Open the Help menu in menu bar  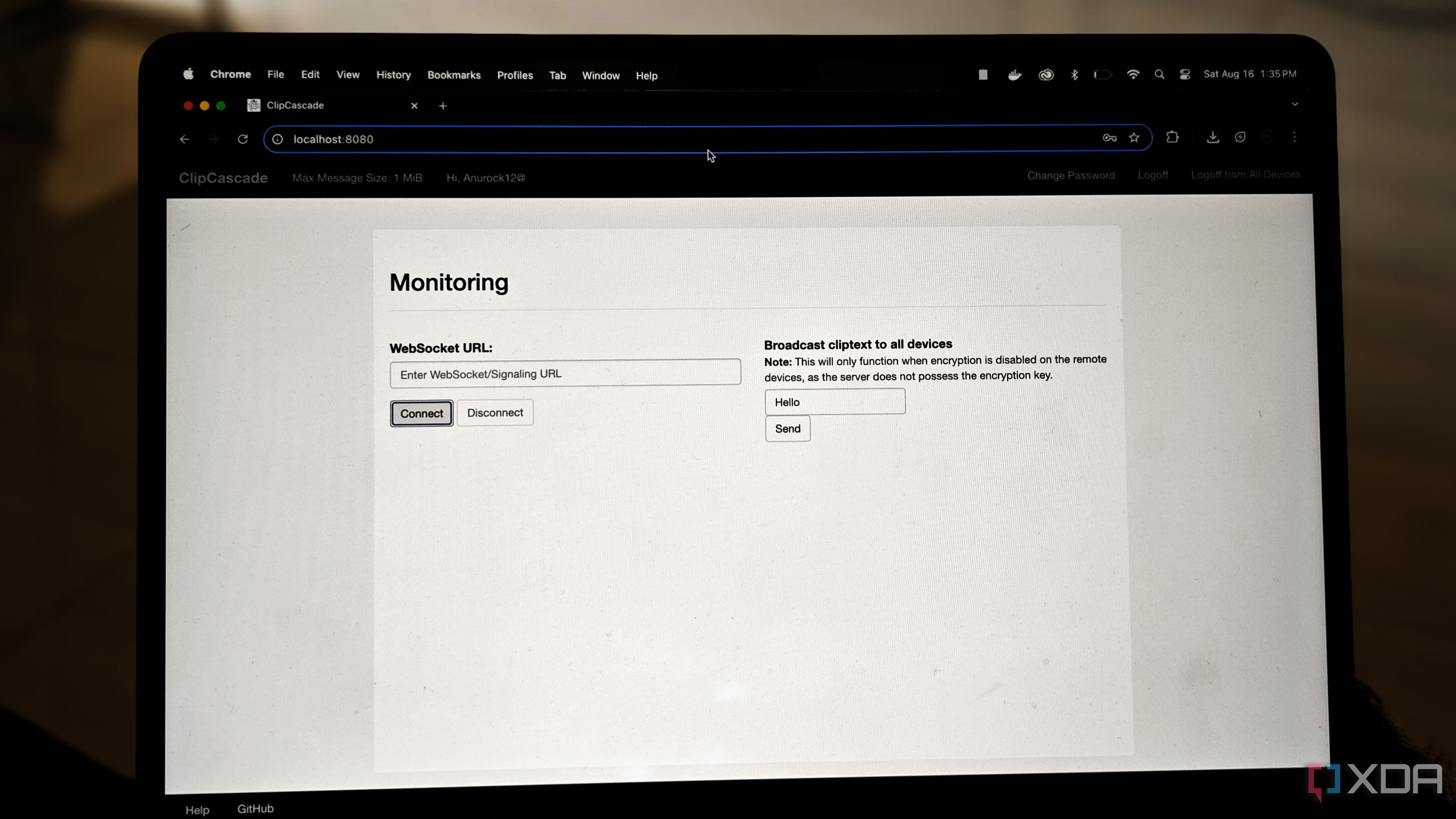(647, 76)
